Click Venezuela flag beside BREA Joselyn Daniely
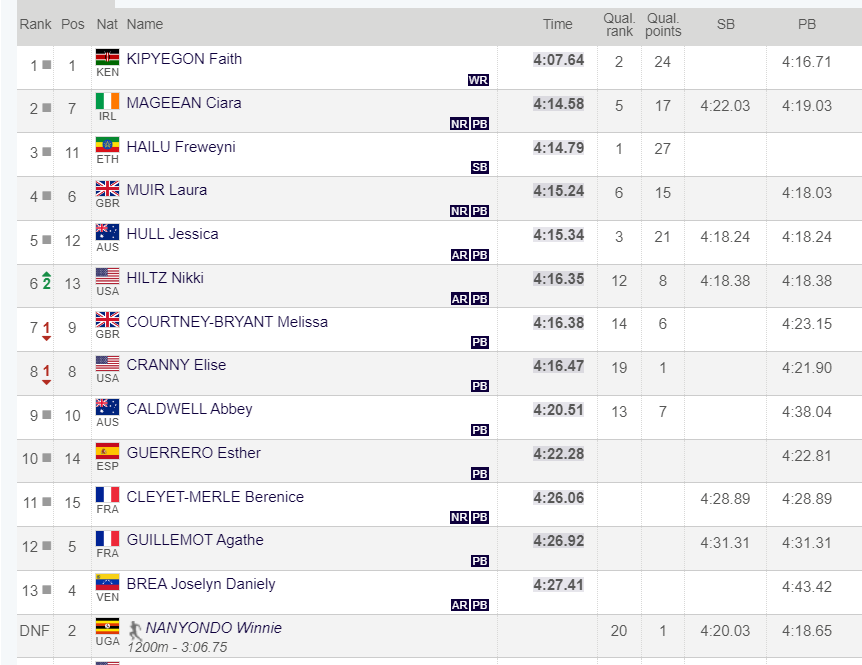862x665 pixels. click(x=107, y=583)
